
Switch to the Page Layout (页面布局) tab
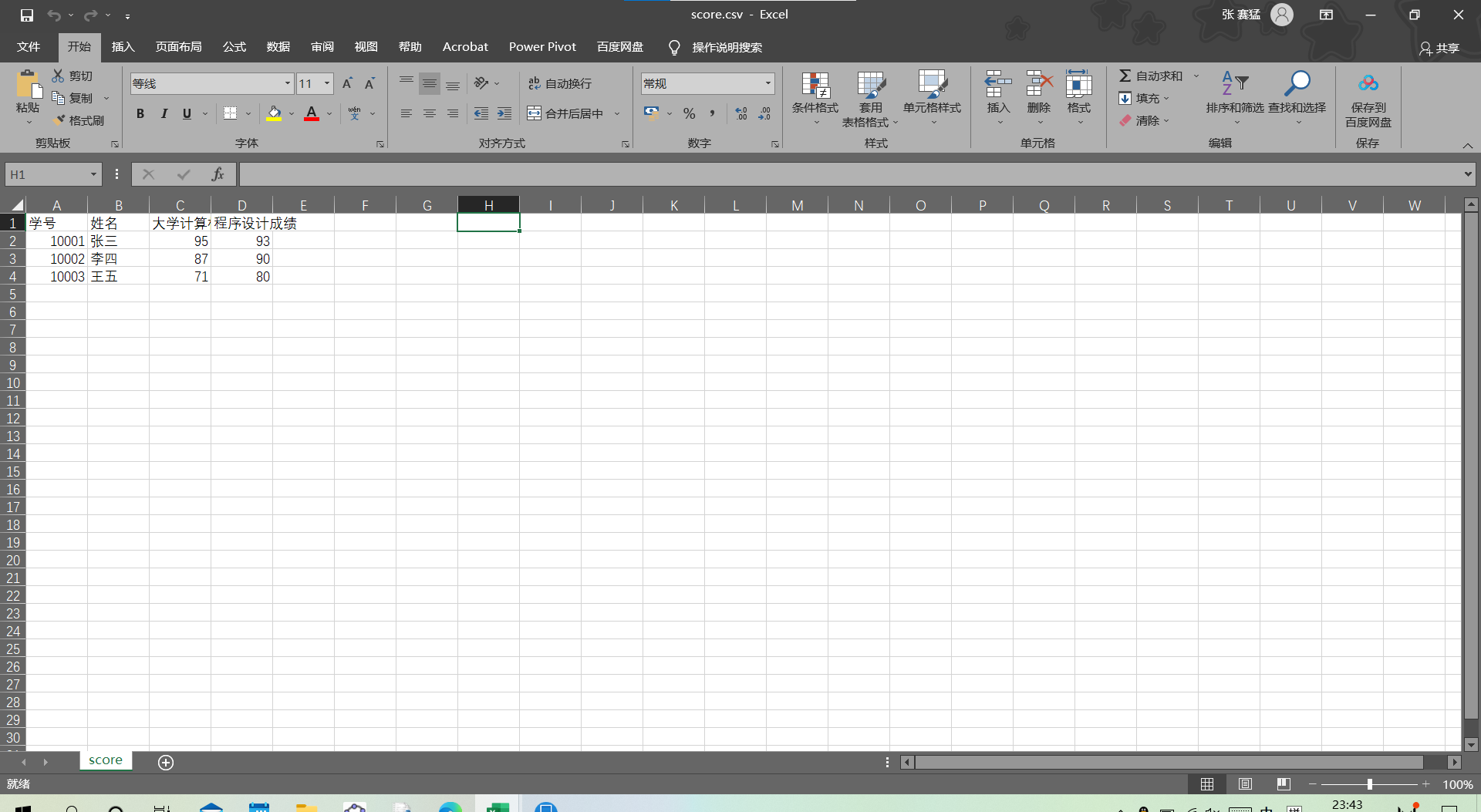click(179, 47)
